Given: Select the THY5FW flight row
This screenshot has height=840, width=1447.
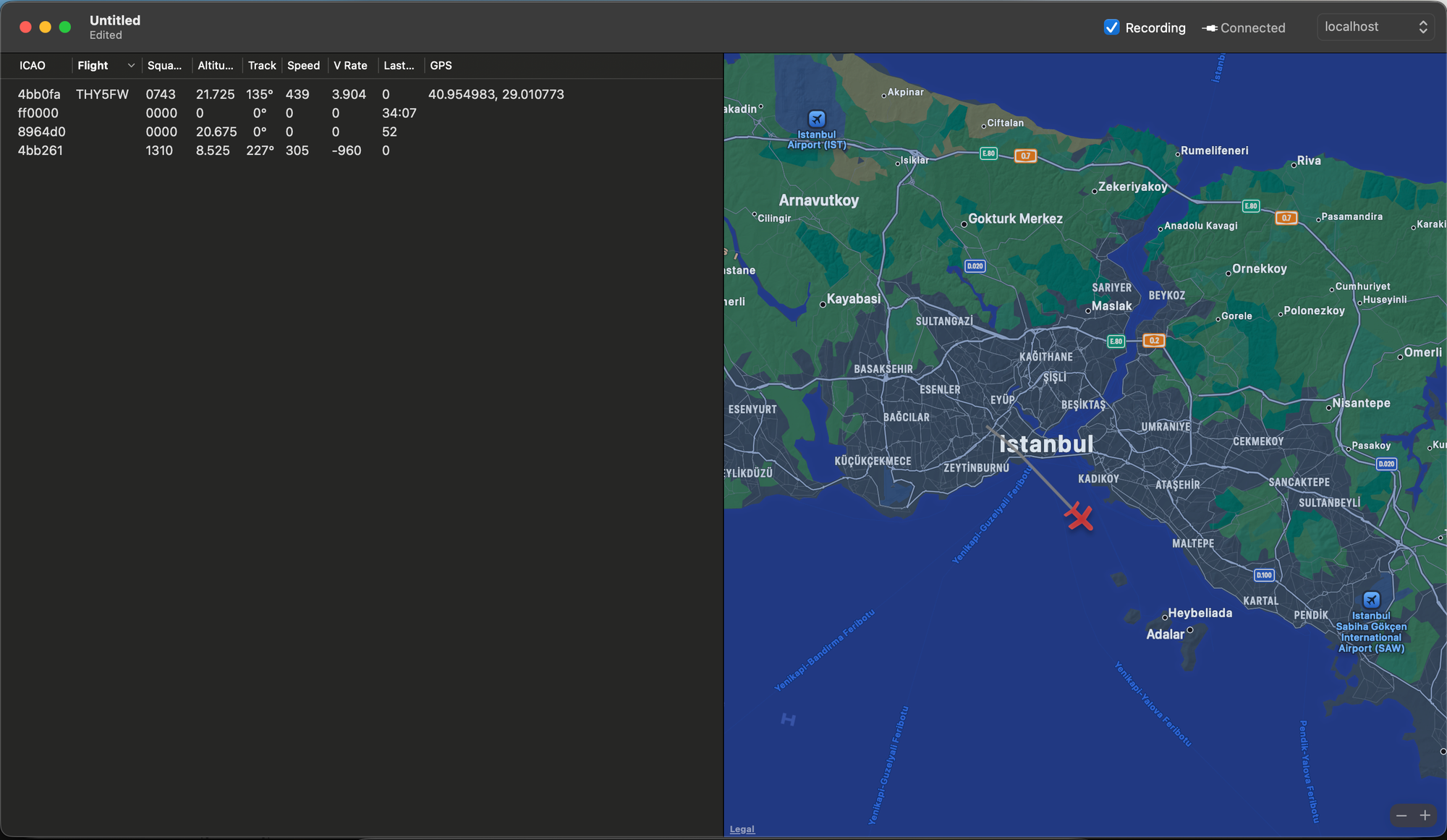Looking at the screenshot, I should tap(102, 95).
